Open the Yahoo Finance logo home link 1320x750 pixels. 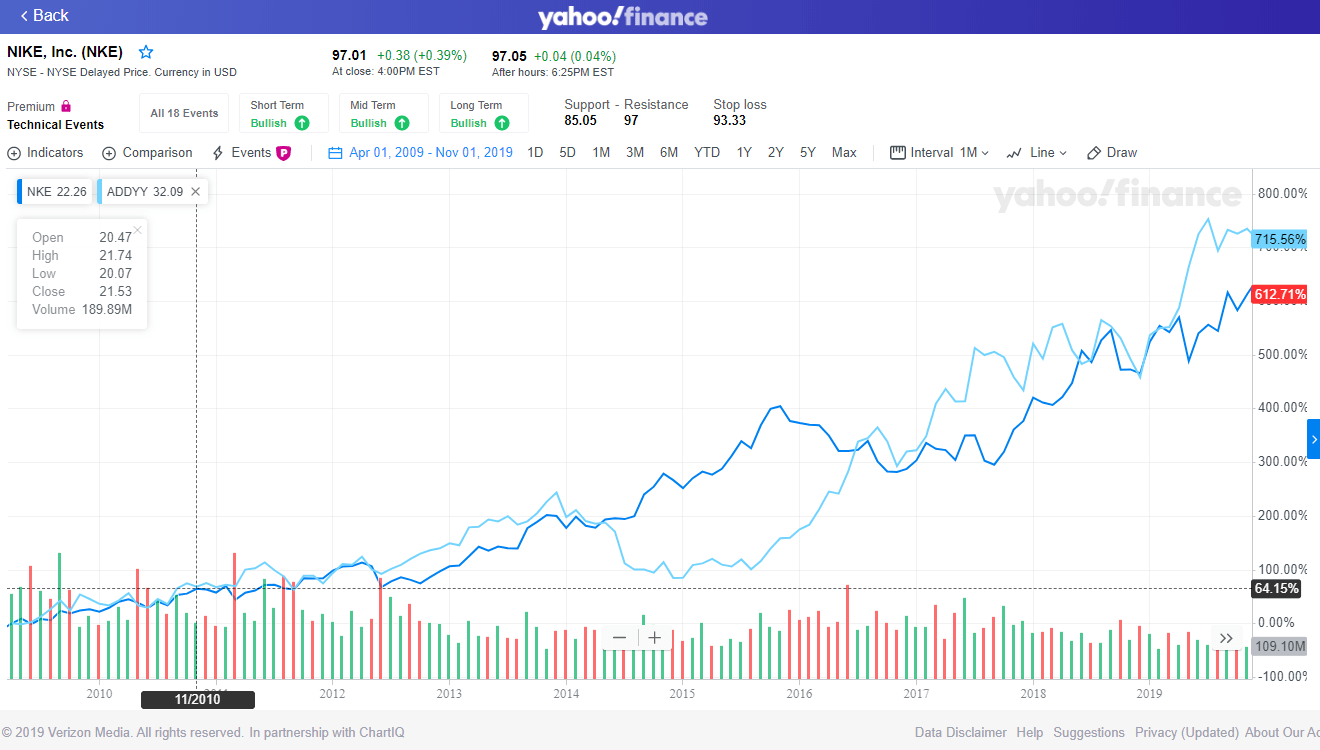[622, 17]
